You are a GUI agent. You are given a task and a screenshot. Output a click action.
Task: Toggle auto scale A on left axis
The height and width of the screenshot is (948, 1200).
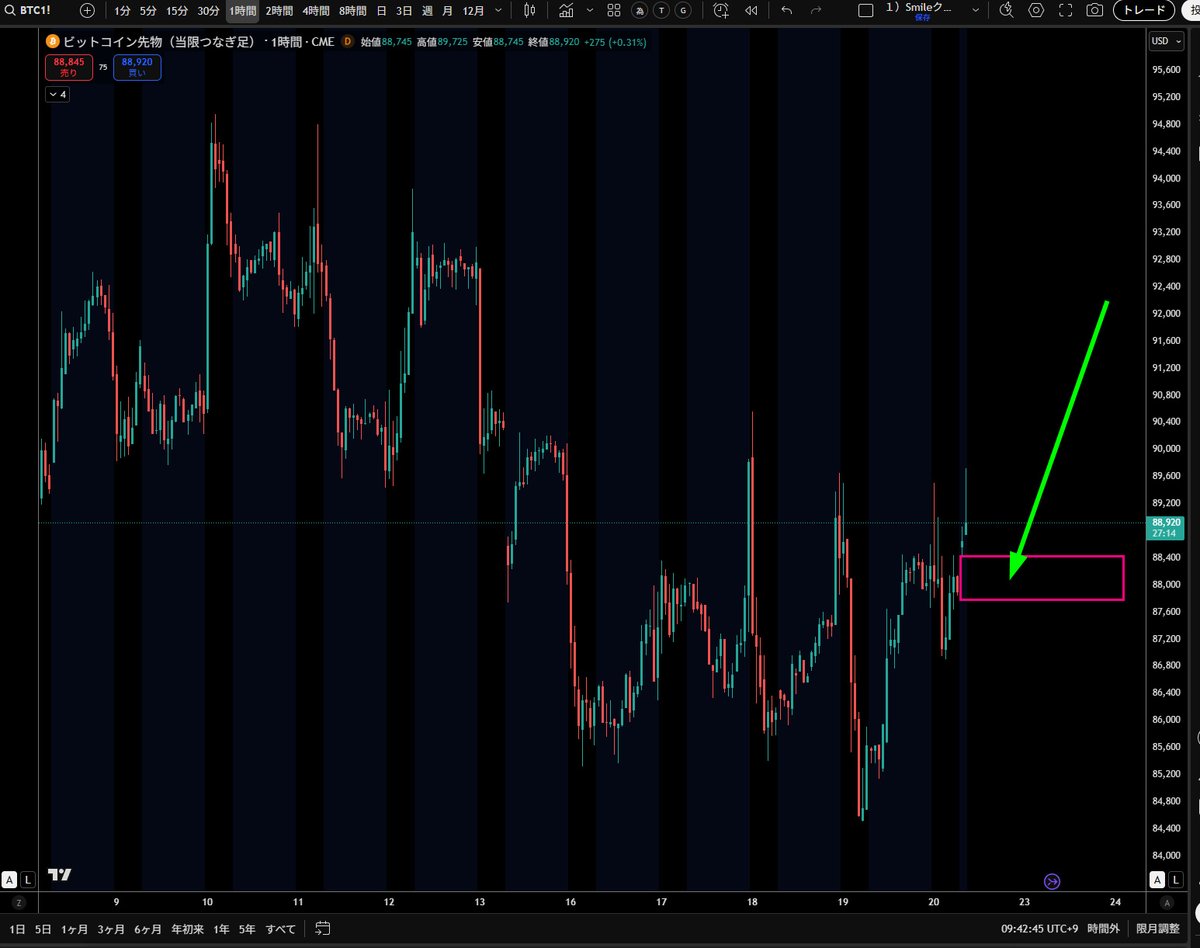click(9, 880)
